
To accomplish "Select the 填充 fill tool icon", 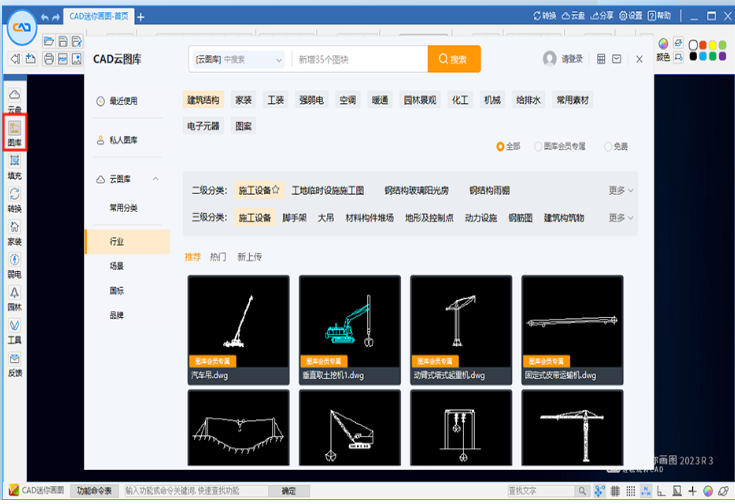I will tap(14, 165).
